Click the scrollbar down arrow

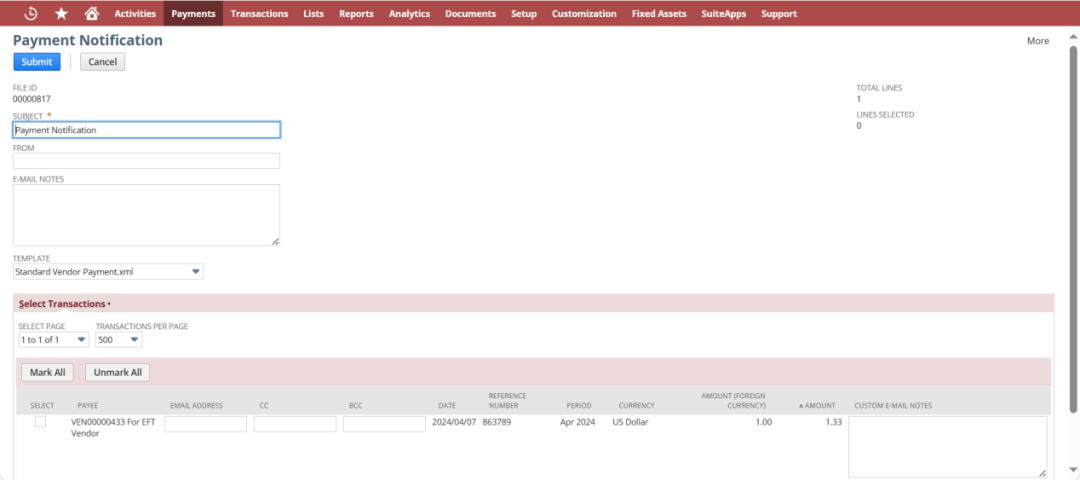(x=1073, y=470)
